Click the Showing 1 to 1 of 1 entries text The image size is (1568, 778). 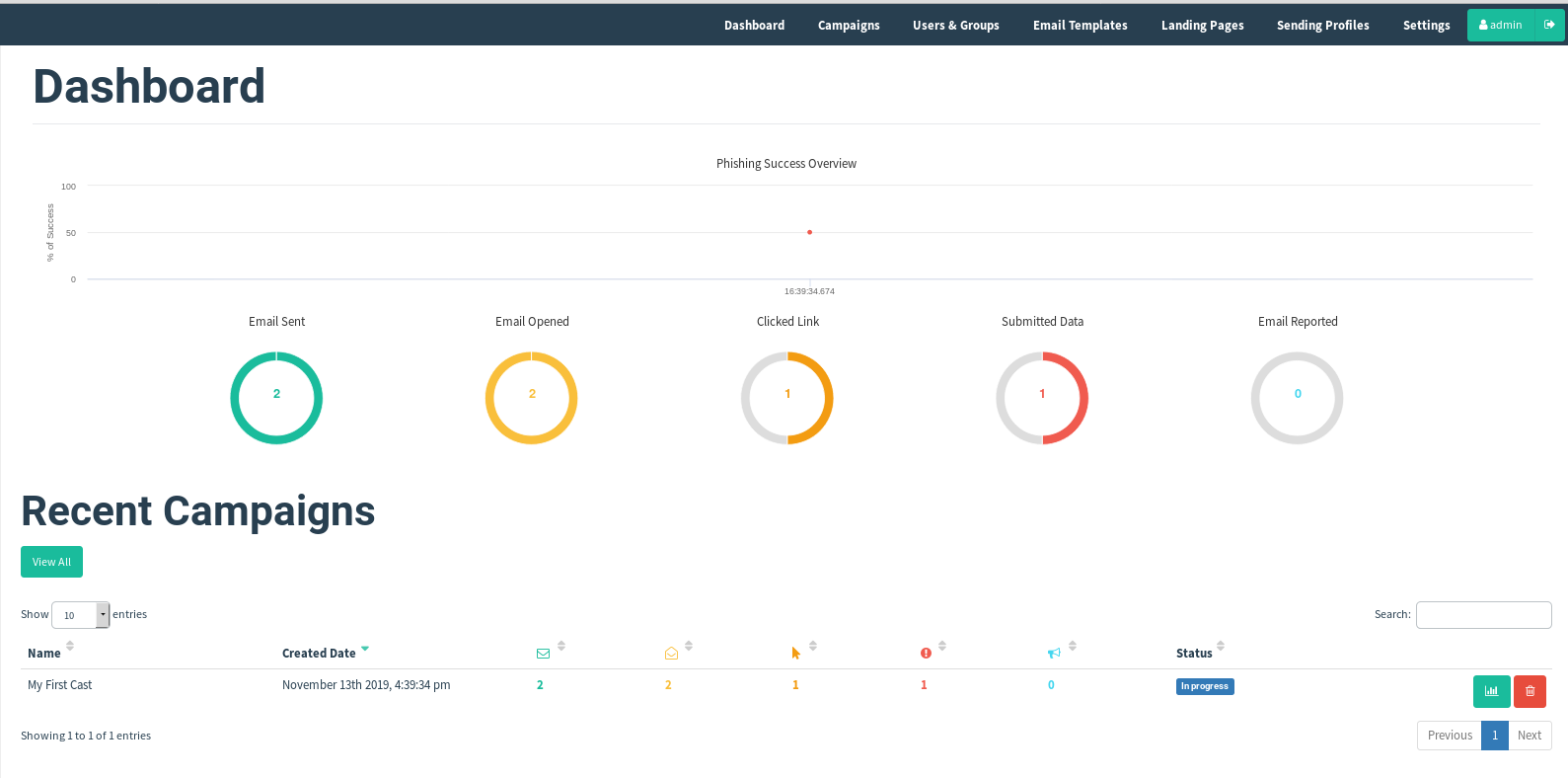[x=86, y=736]
